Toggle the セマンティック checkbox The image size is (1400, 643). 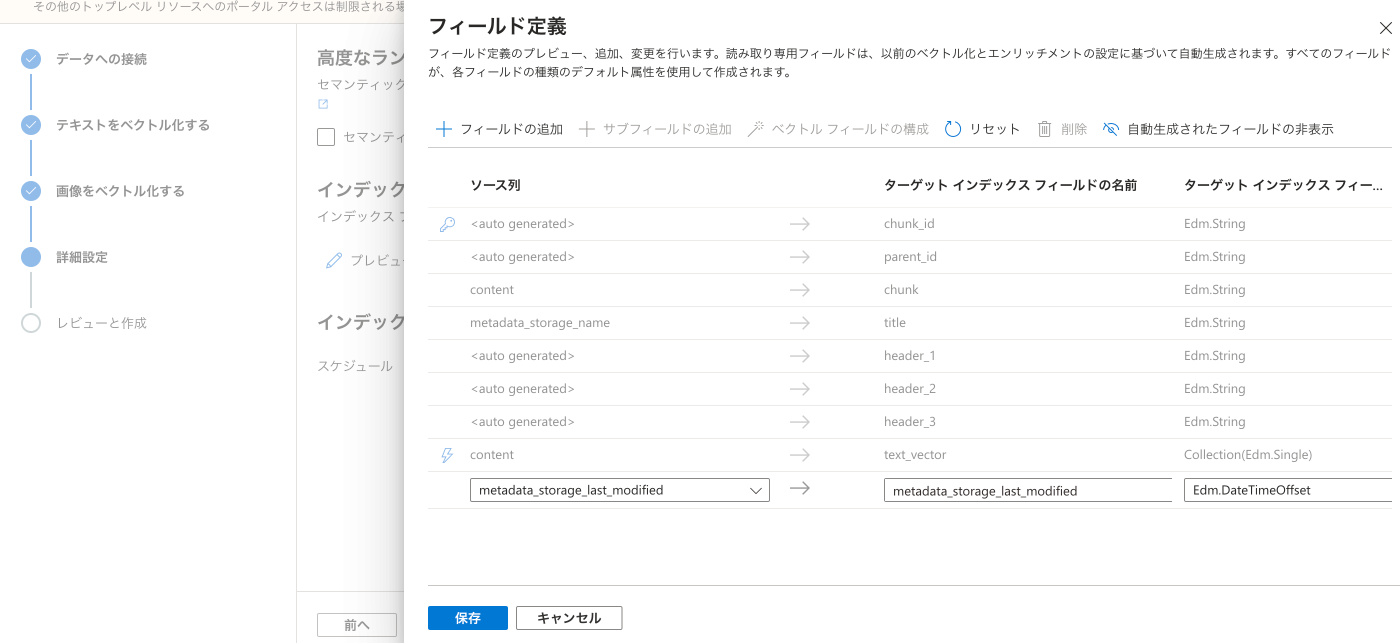click(326, 137)
